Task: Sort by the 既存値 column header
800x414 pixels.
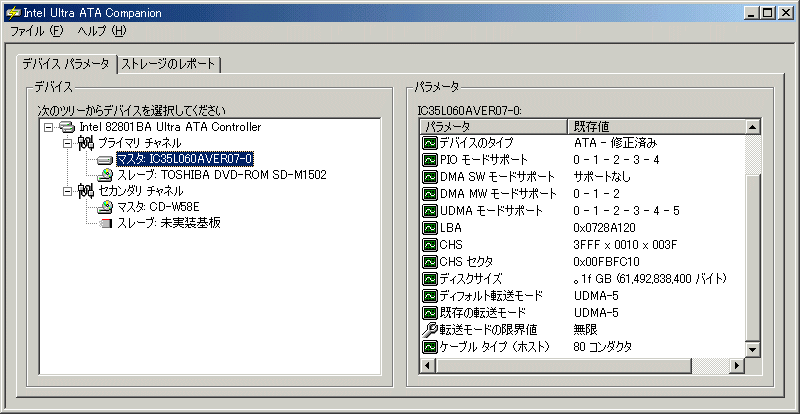Action: 656,126
